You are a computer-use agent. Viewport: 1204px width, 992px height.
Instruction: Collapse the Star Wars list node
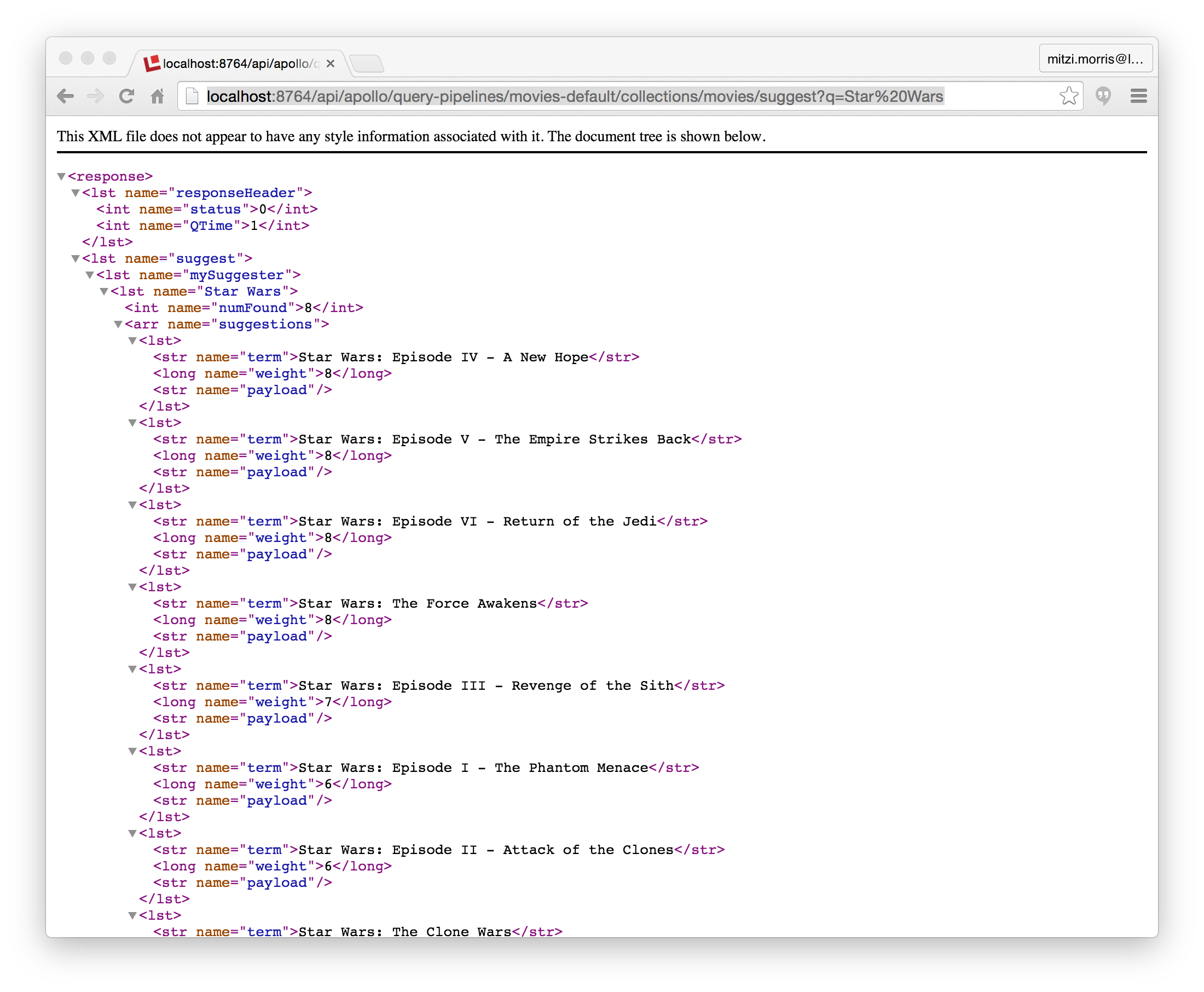[104, 292]
